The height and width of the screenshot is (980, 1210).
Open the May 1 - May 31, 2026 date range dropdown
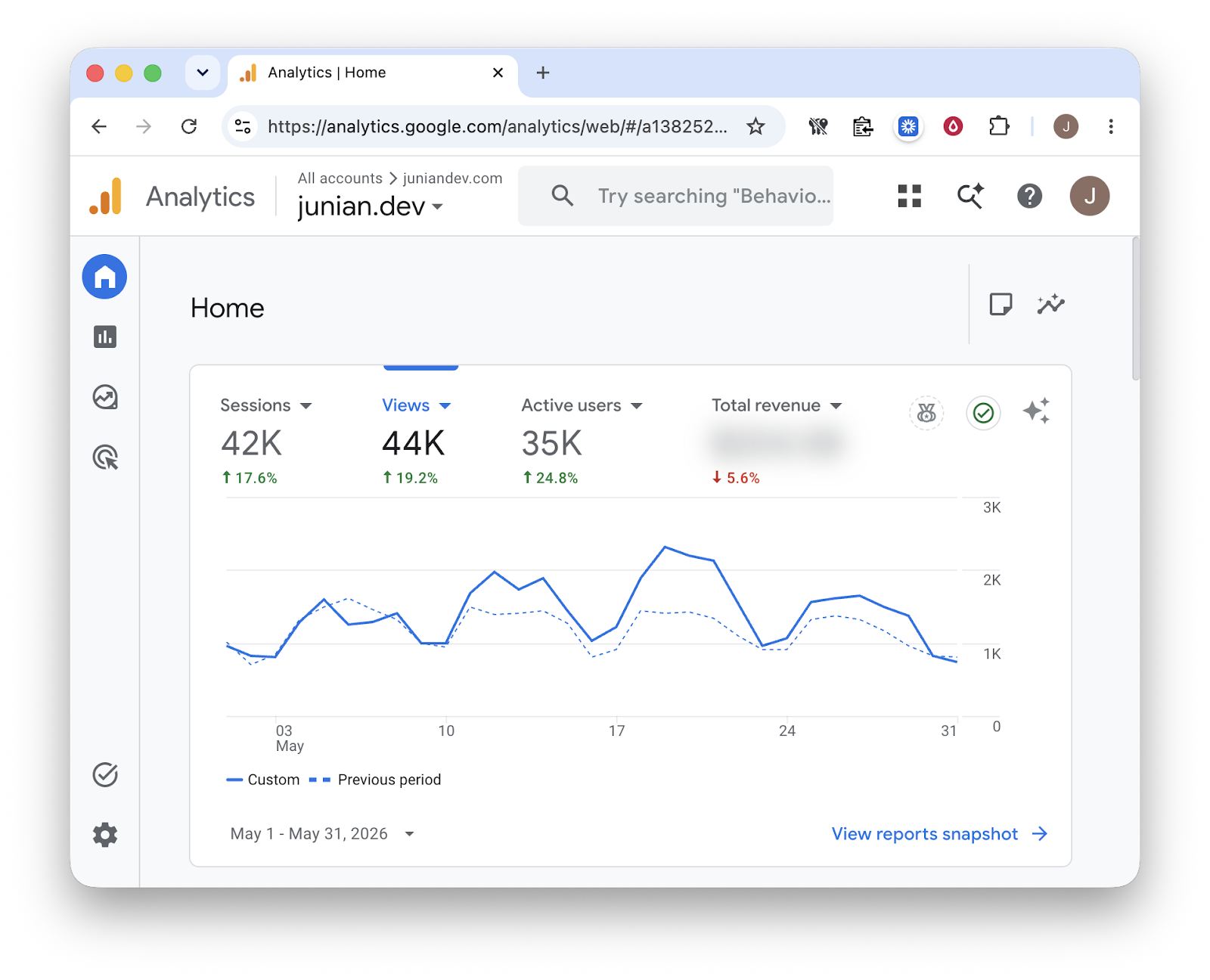click(x=322, y=833)
